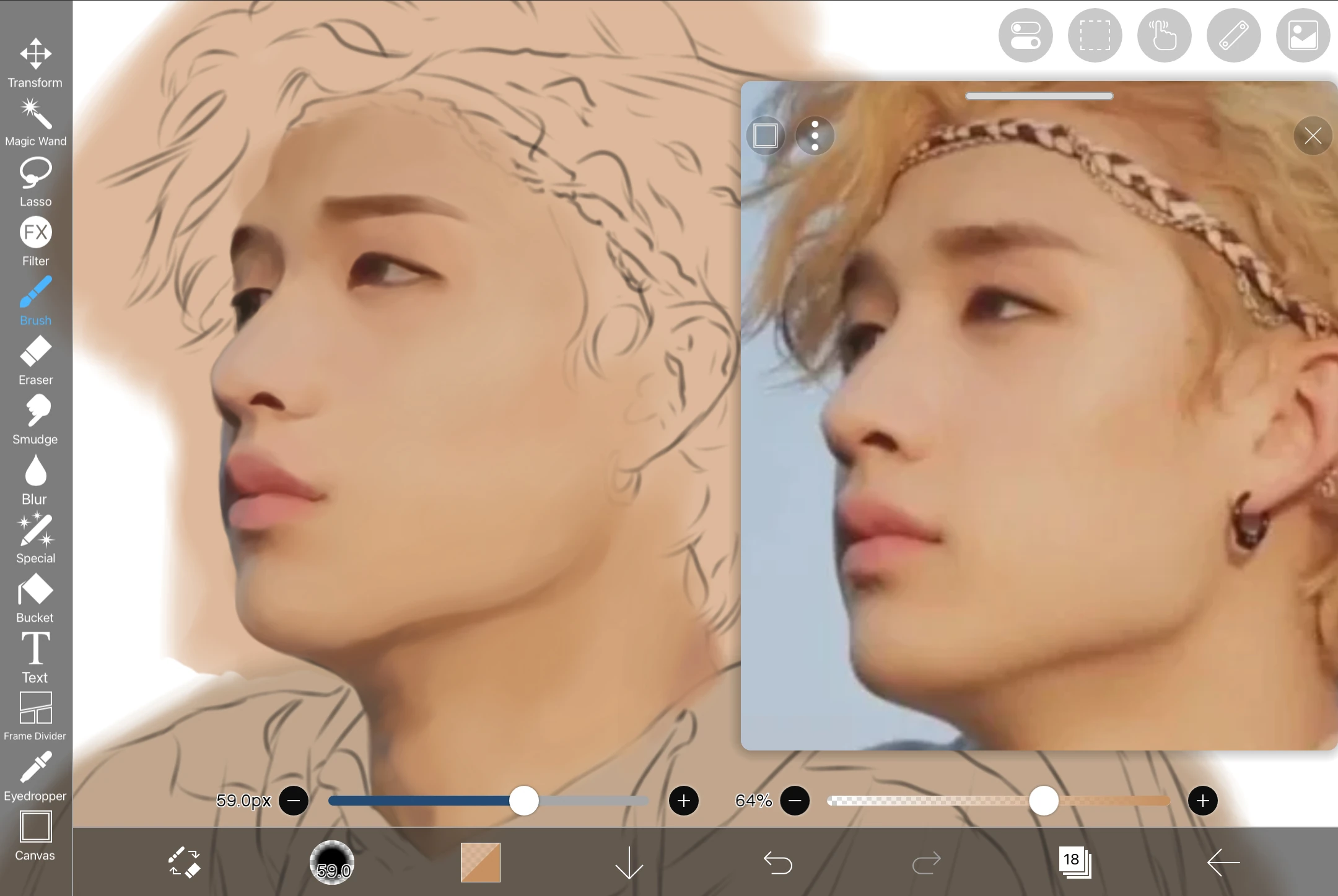This screenshot has width=1338, height=896.
Task: Undo the last brush stroke
Action: click(779, 861)
